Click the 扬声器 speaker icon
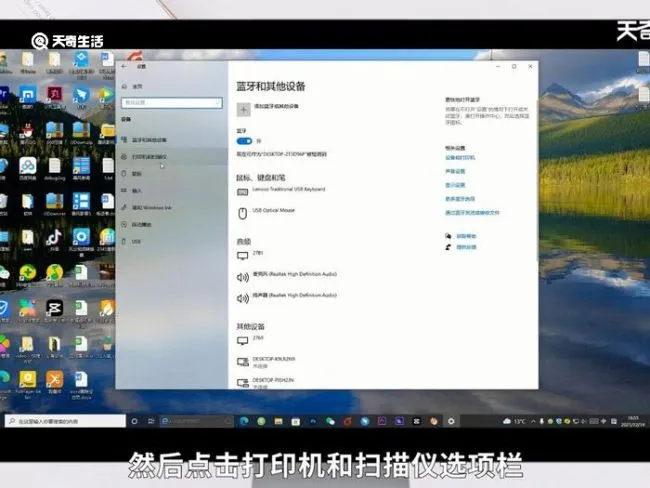650x488 pixels. click(x=243, y=298)
